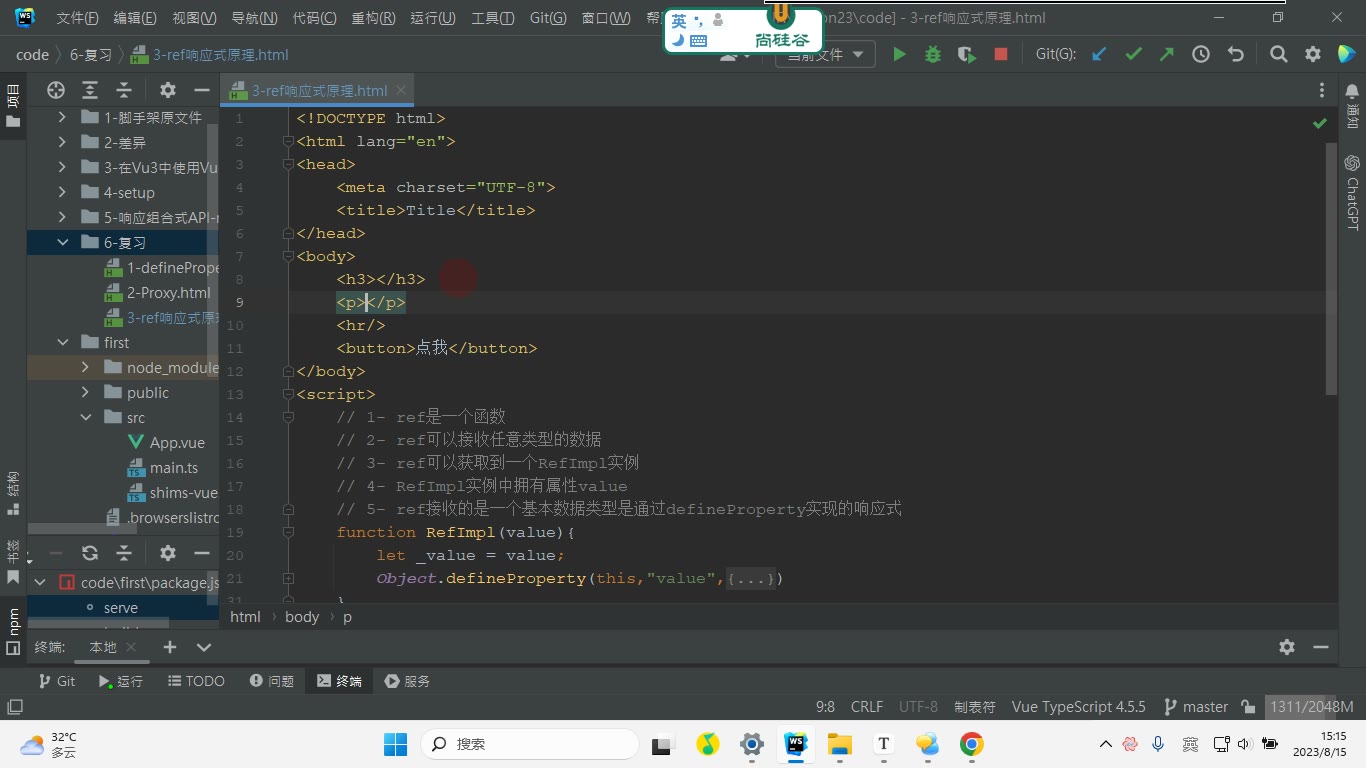
Task: Expand the 4-setup folder
Action: pyautogui.click(x=63, y=193)
